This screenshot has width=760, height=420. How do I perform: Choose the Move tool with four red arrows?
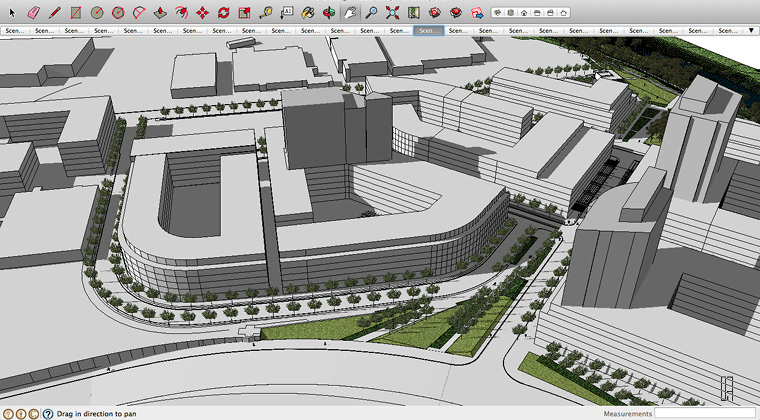click(202, 13)
